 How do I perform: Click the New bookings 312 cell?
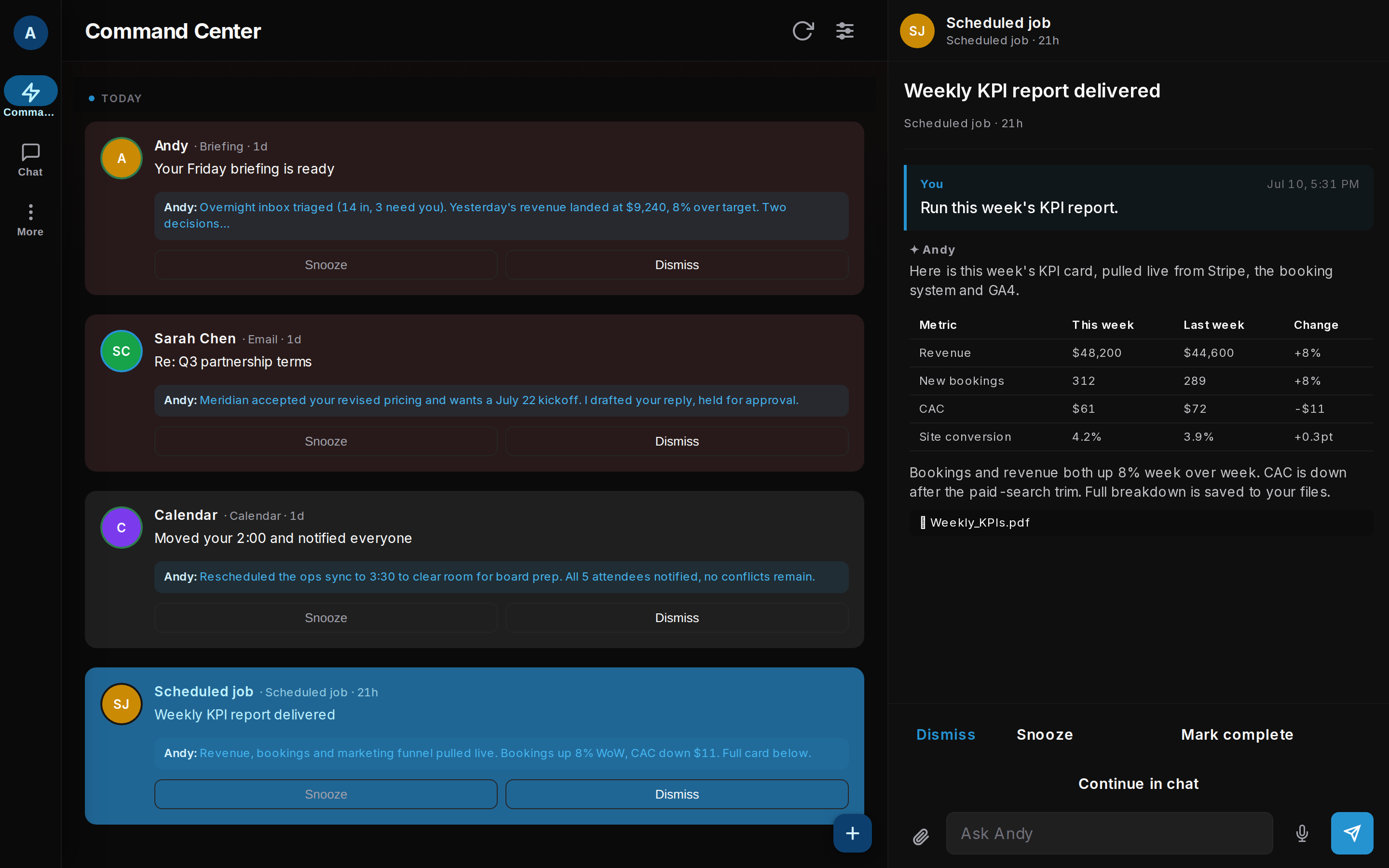point(1083,381)
